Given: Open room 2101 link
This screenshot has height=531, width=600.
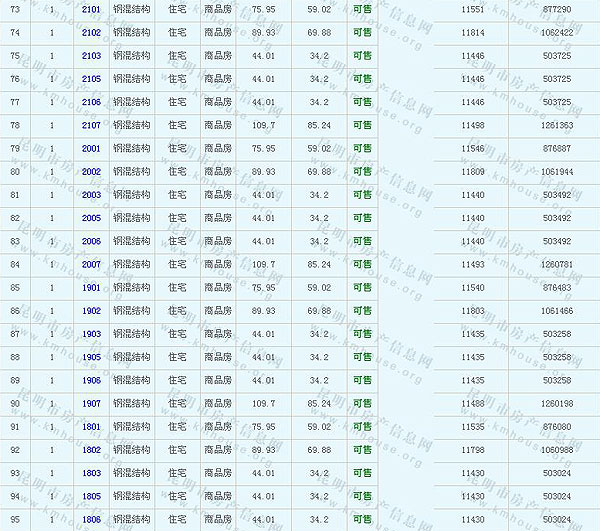Looking at the screenshot, I should (91, 9).
